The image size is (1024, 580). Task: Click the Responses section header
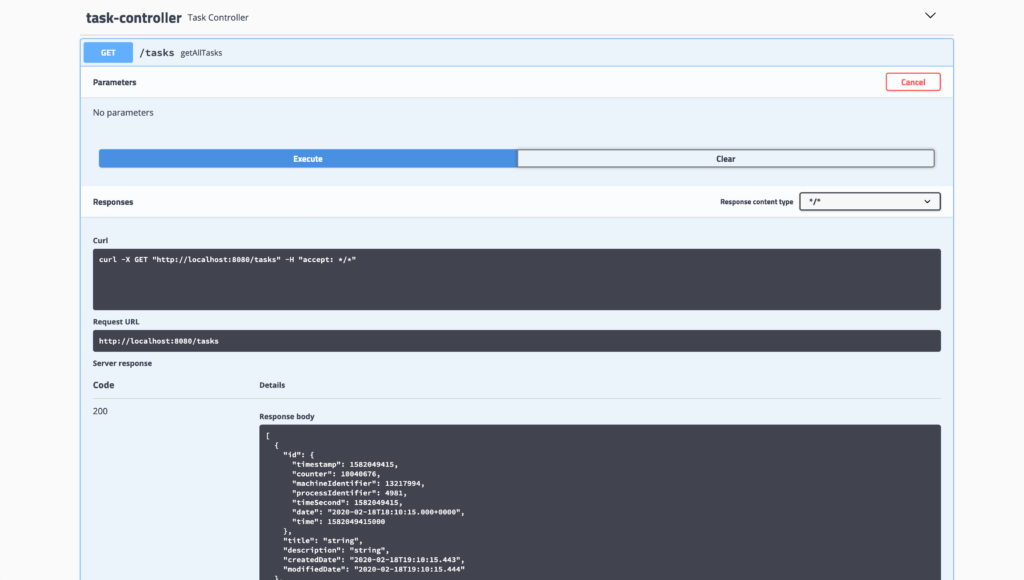click(x=112, y=201)
